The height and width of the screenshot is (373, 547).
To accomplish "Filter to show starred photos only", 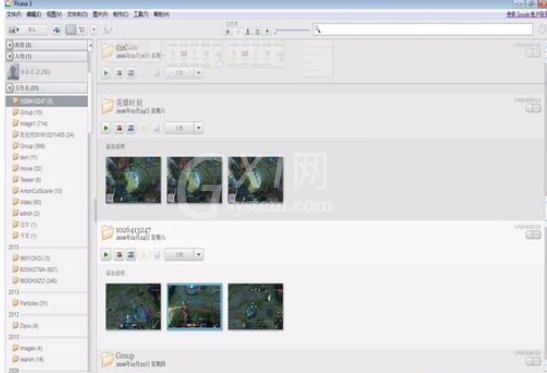I will [228, 31].
